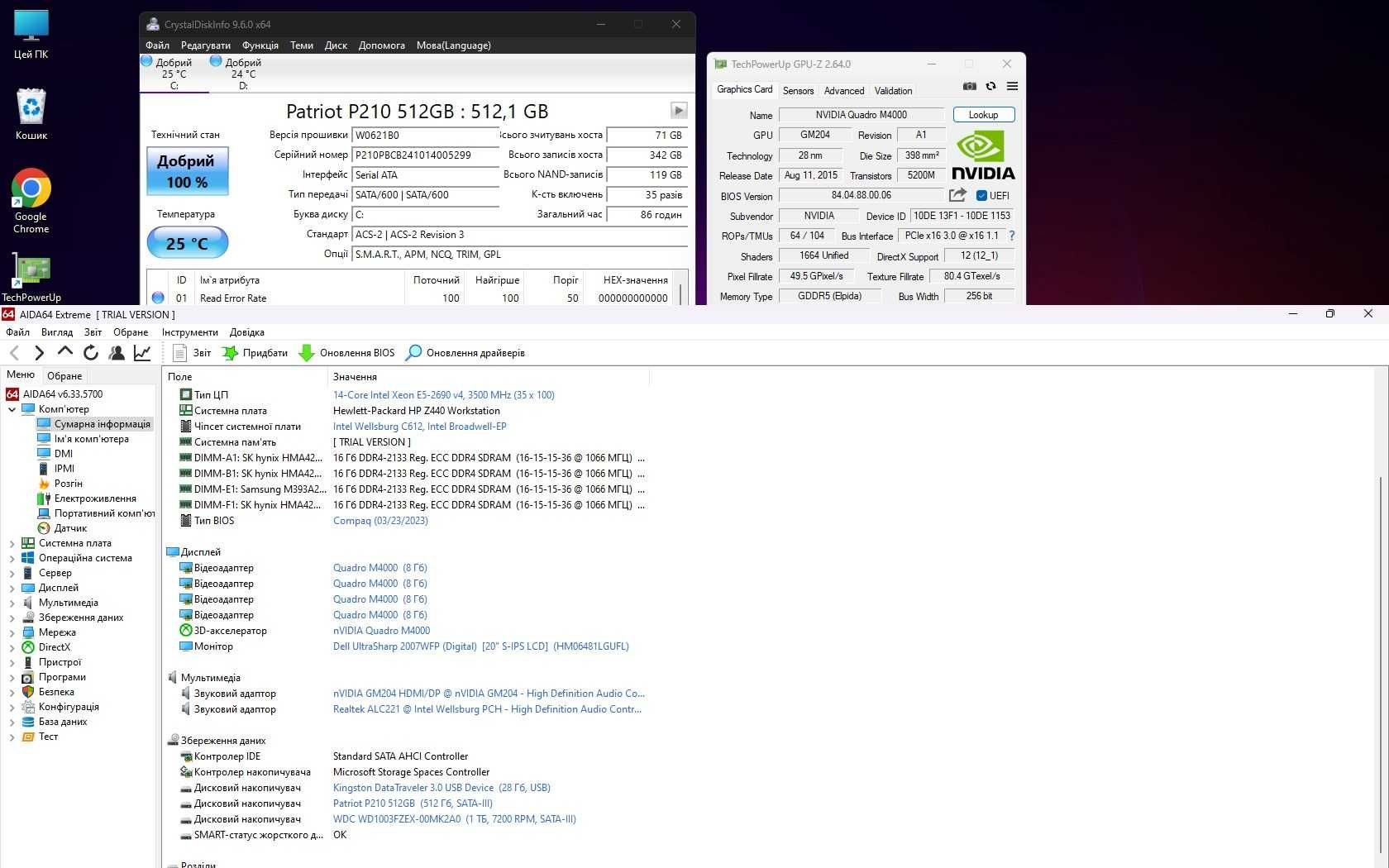1389x868 pixels.
Task: Click the Добрий 100 % health status button
Action: (188, 171)
